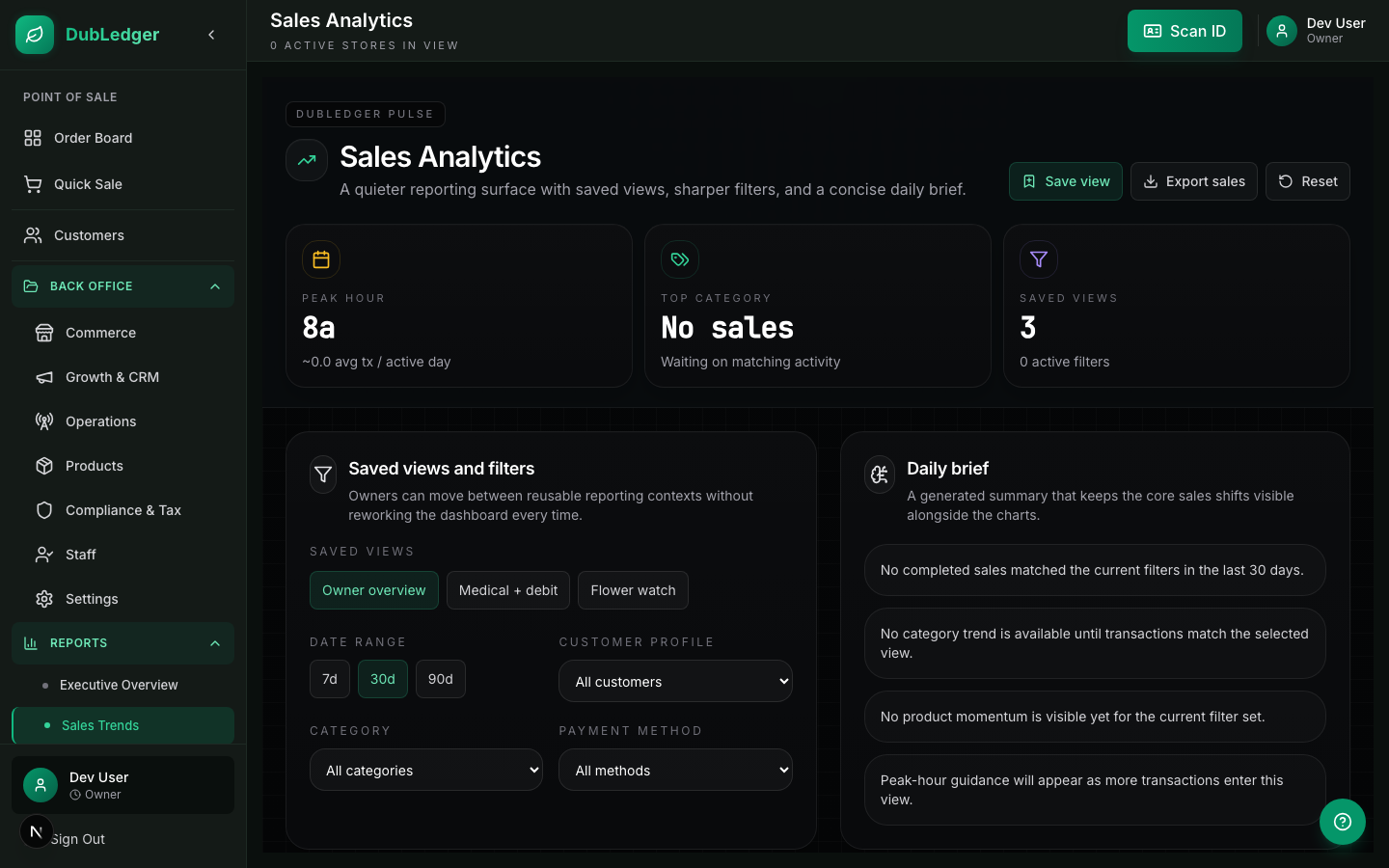This screenshot has height=868, width=1389.
Task: Click the Sales Analytics trend-arrow icon
Action: pos(307,160)
